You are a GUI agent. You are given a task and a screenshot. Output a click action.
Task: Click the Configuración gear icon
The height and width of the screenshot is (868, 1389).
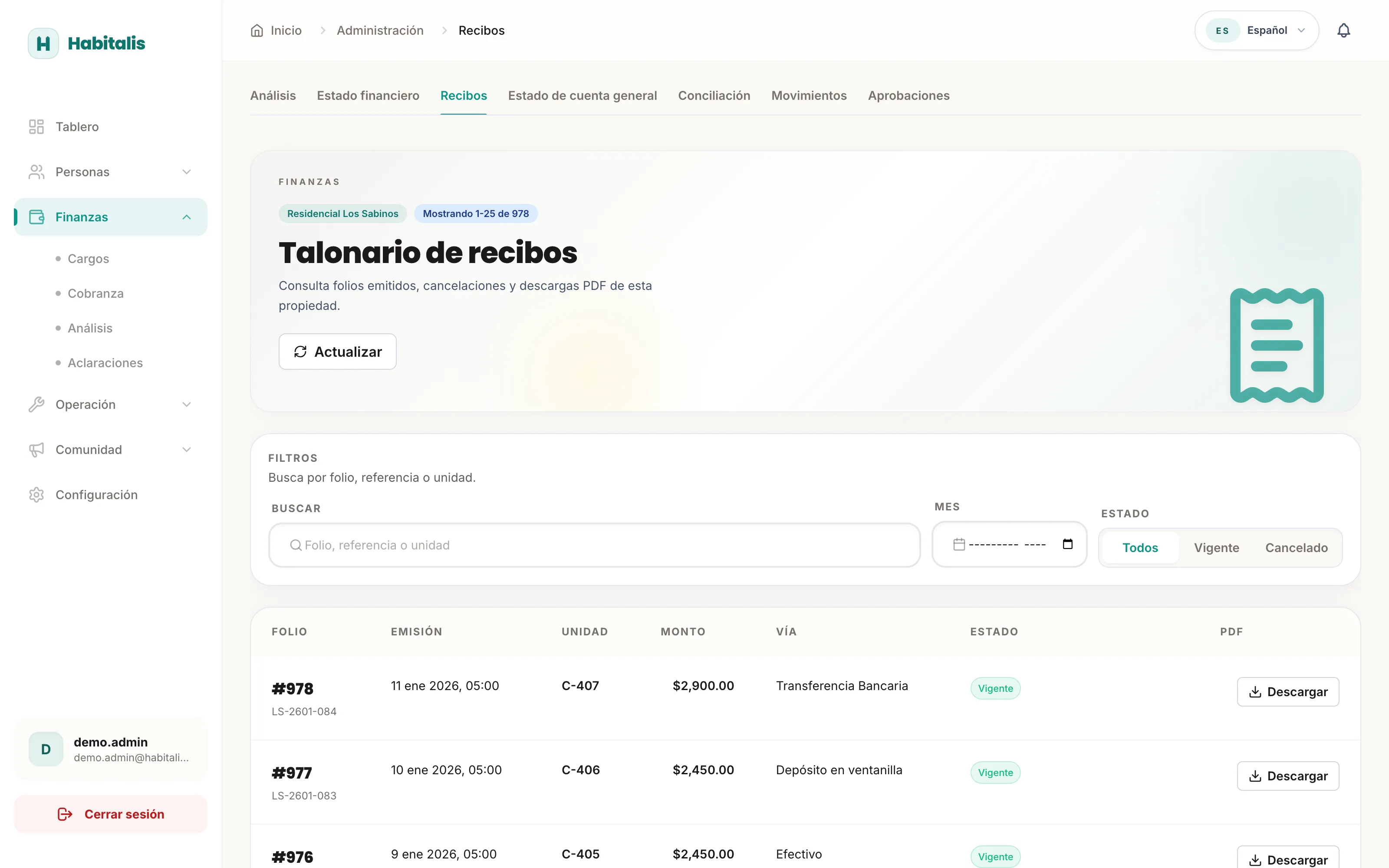click(x=36, y=495)
